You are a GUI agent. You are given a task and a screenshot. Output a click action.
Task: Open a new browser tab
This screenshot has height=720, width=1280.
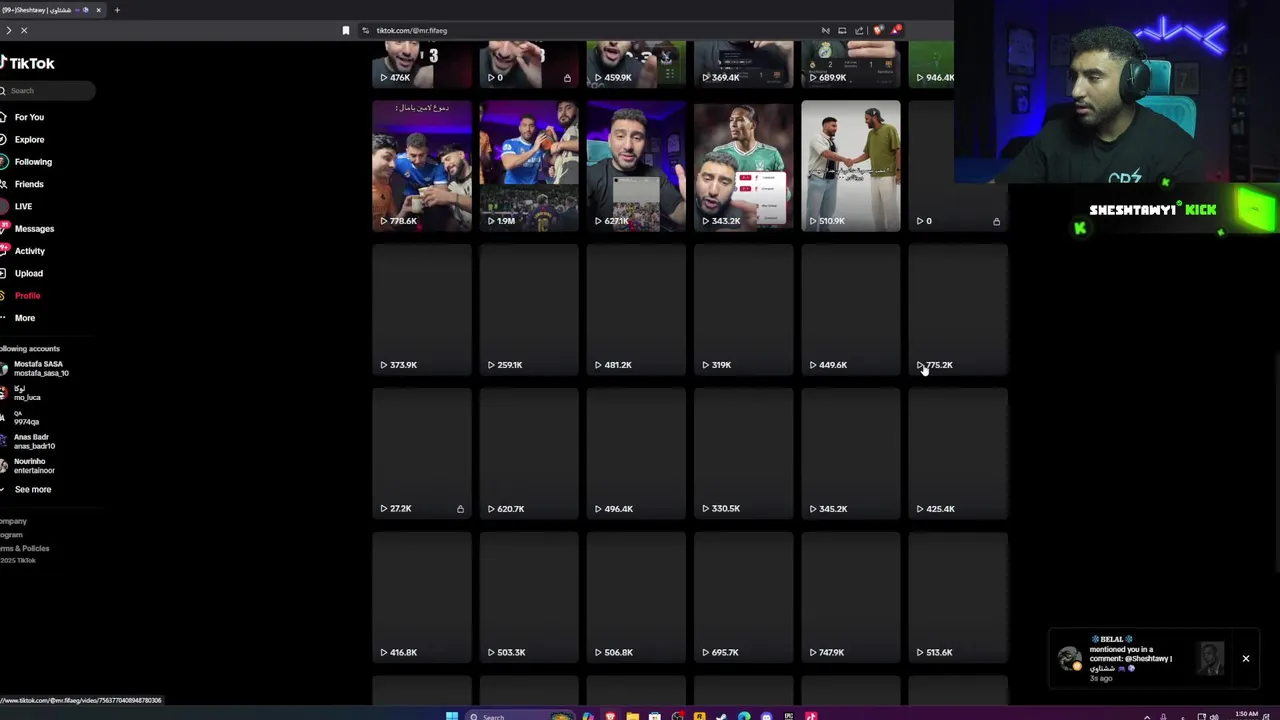point(117,10)
